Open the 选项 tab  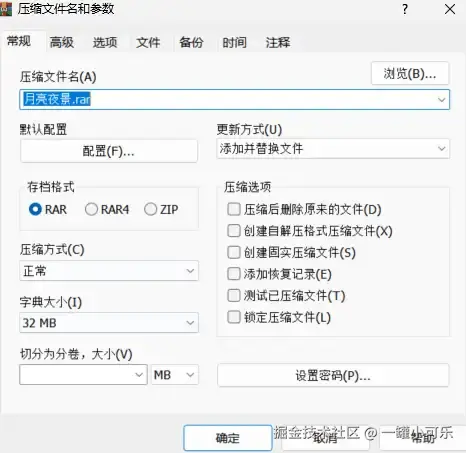click(x=105, y=42)
